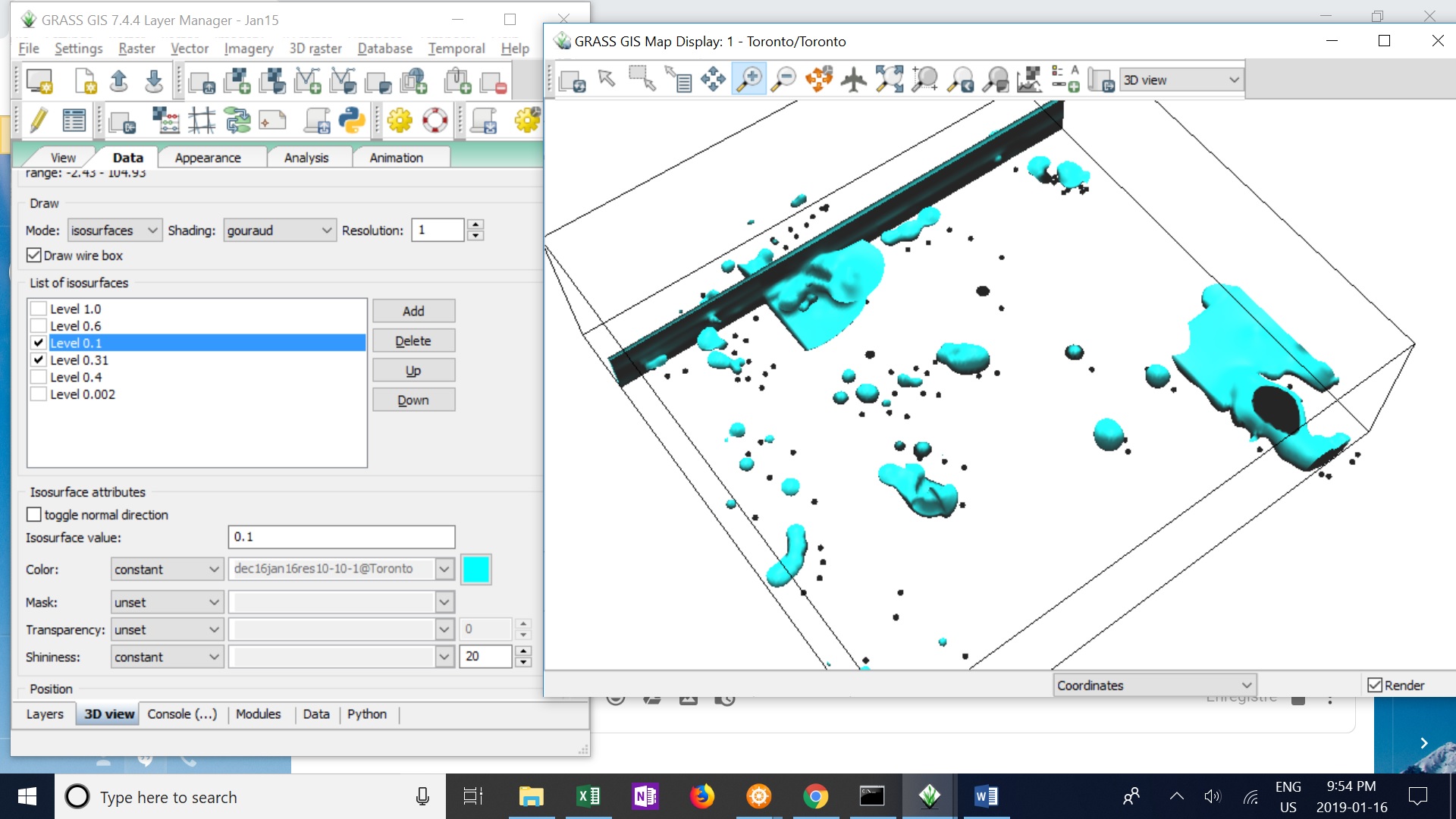
Task: Select the Pan tool in Map Display
Action: click(x=713, y=79)
